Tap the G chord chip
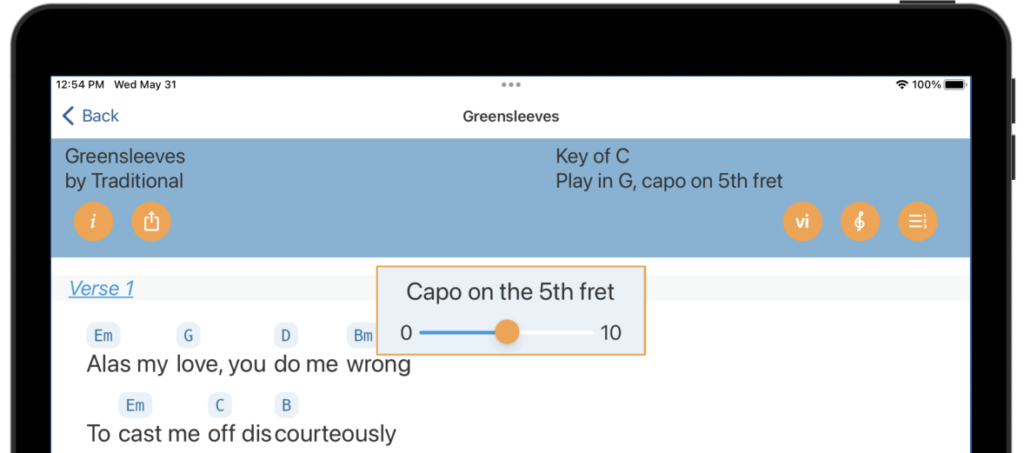The width and height of the screenshot is (1024, 453). [x=188, y=336]
